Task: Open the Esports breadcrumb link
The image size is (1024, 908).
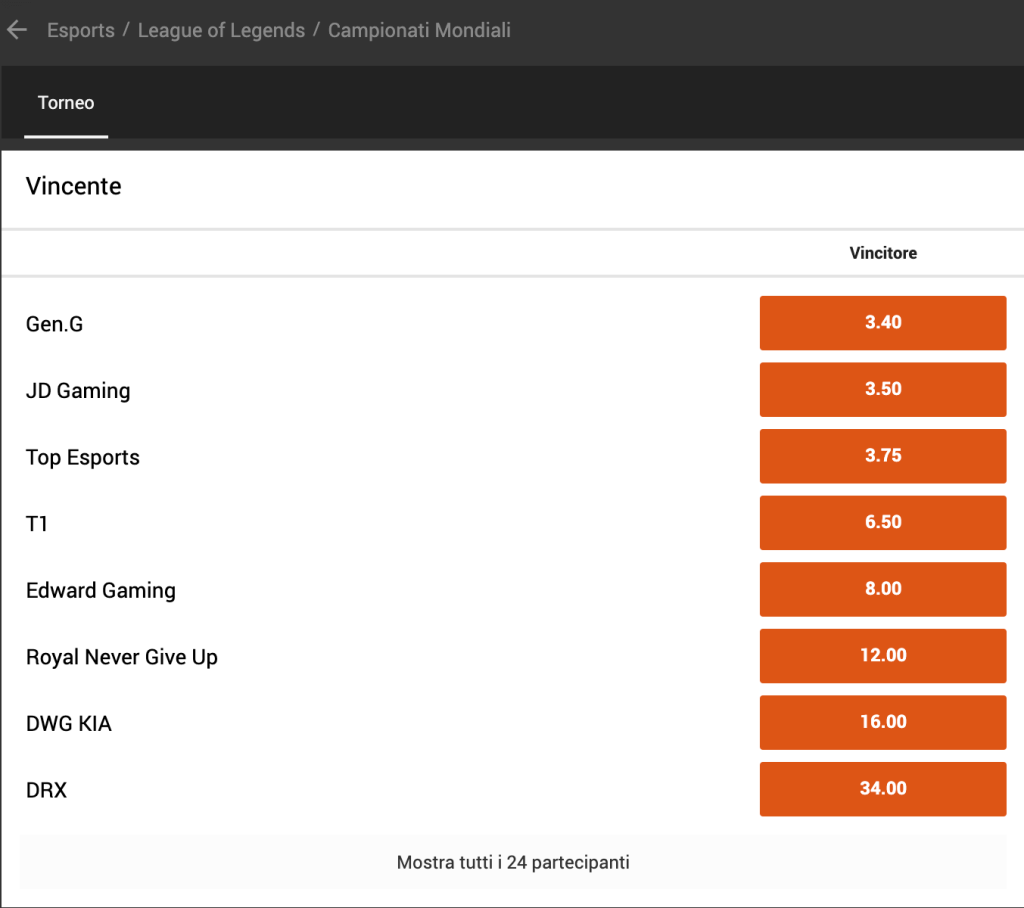Action: click(x=81, y=30)
